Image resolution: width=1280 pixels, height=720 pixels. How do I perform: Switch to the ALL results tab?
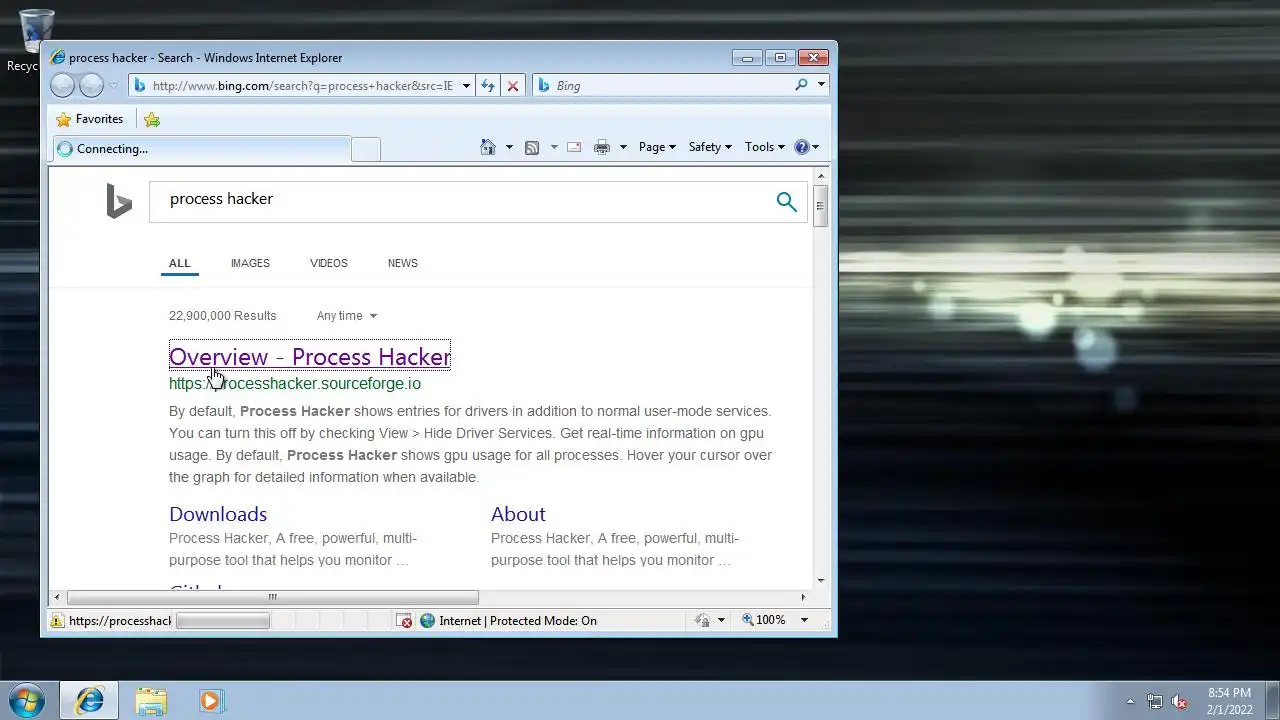[179, 263]
